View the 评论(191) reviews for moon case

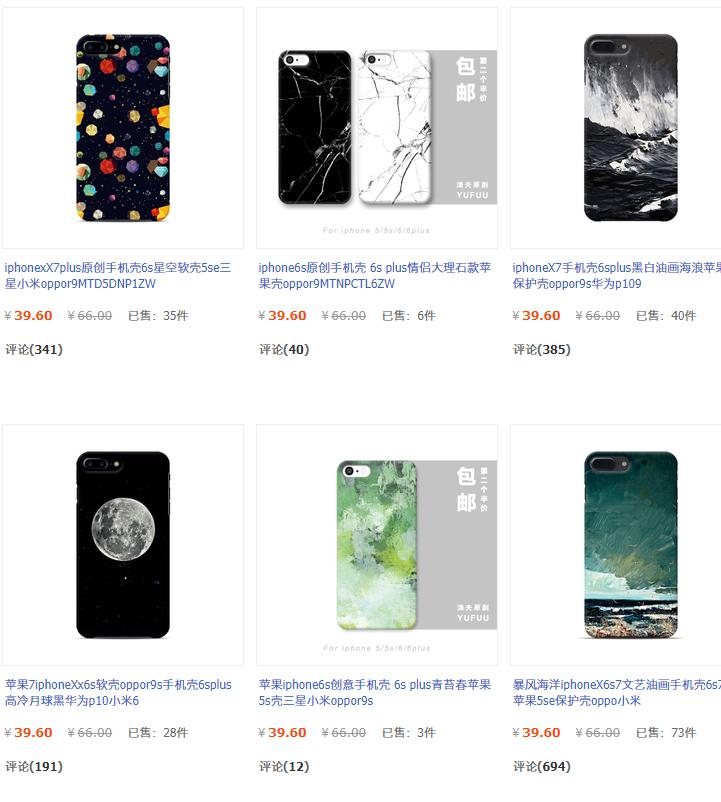tap(34, 767)
